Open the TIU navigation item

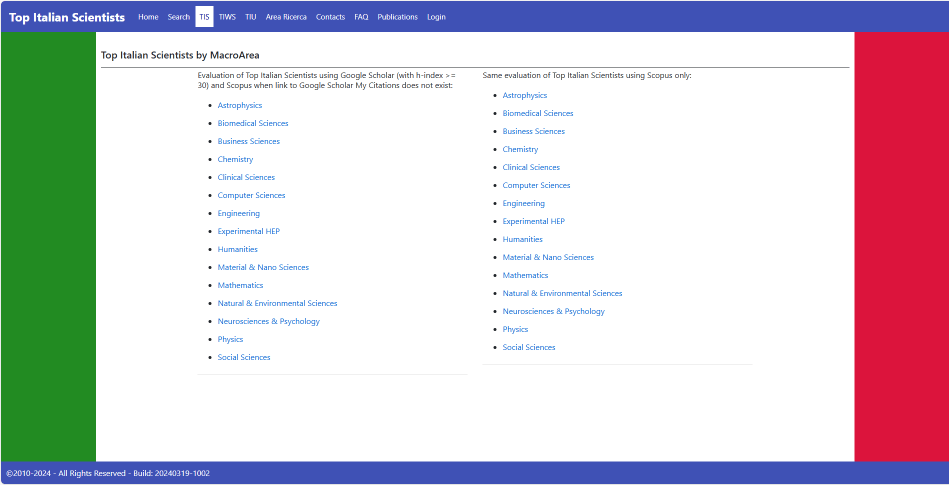tap(251, 17)
